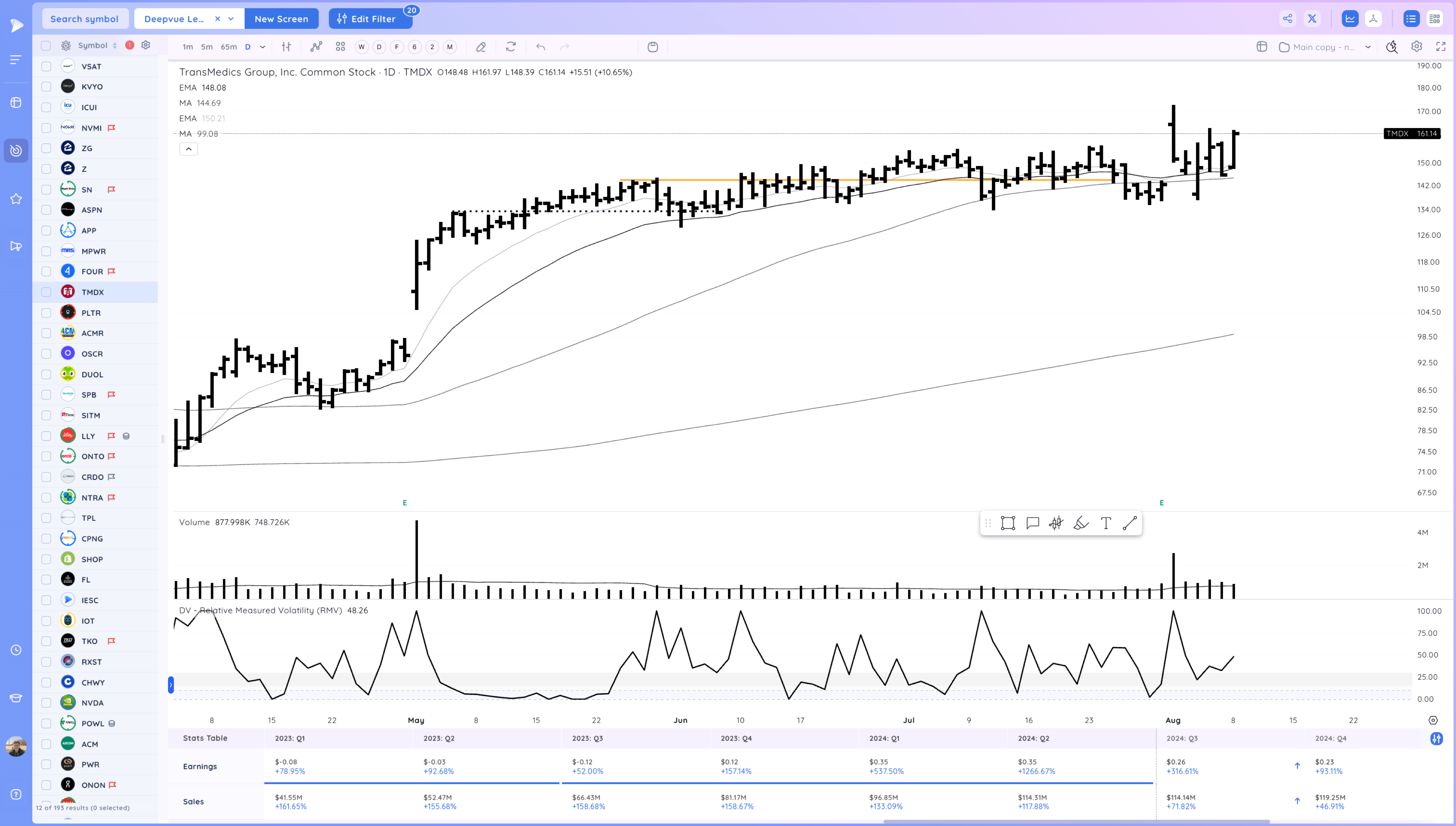This screenshot has height=826, width=1456.
Task: Select the trend line drawing tool
Action: tap(1130, 523)
